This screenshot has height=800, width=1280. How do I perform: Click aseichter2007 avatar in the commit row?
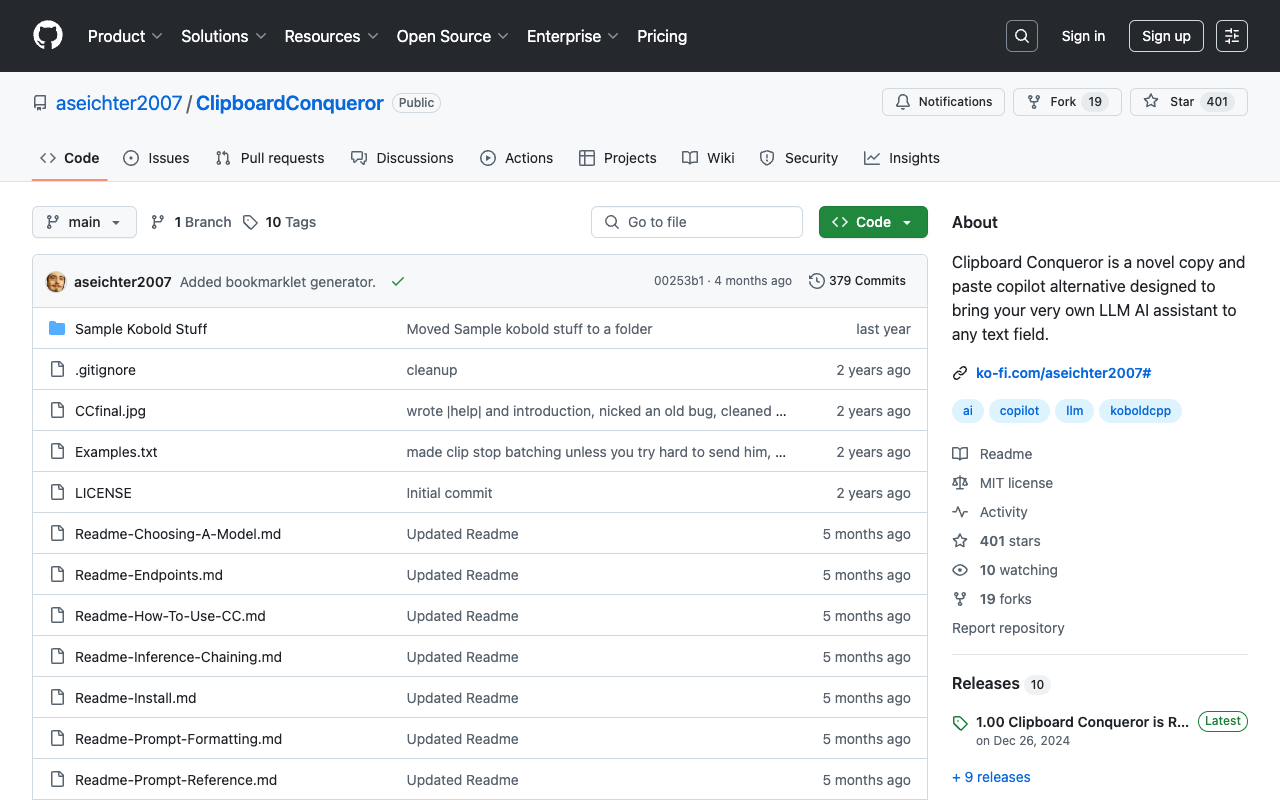56,282
